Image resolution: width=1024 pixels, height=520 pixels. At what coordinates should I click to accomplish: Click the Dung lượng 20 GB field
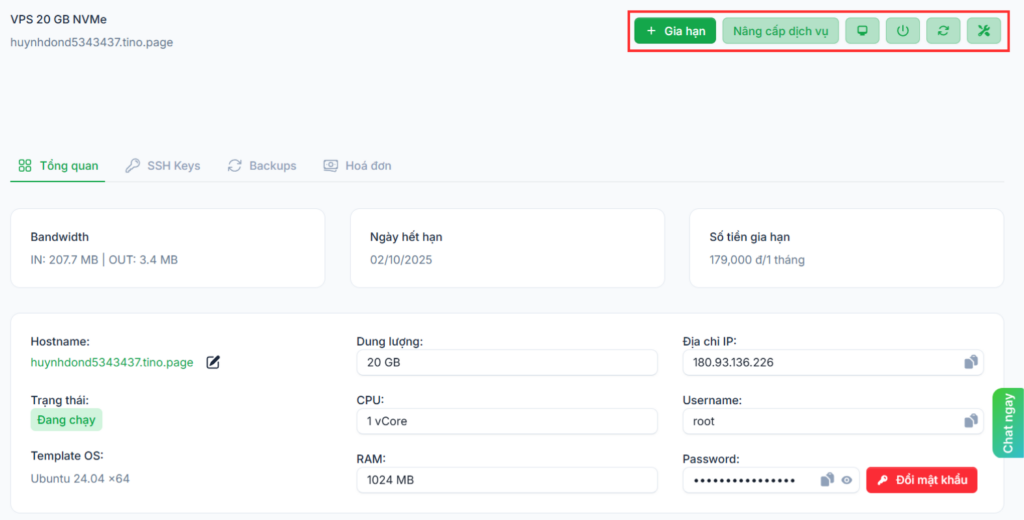pos(506,362)
